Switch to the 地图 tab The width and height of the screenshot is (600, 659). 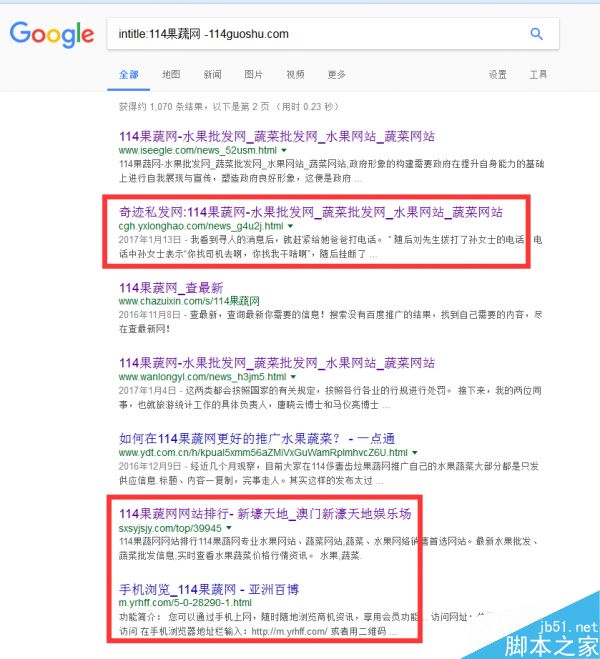[171, 75]
